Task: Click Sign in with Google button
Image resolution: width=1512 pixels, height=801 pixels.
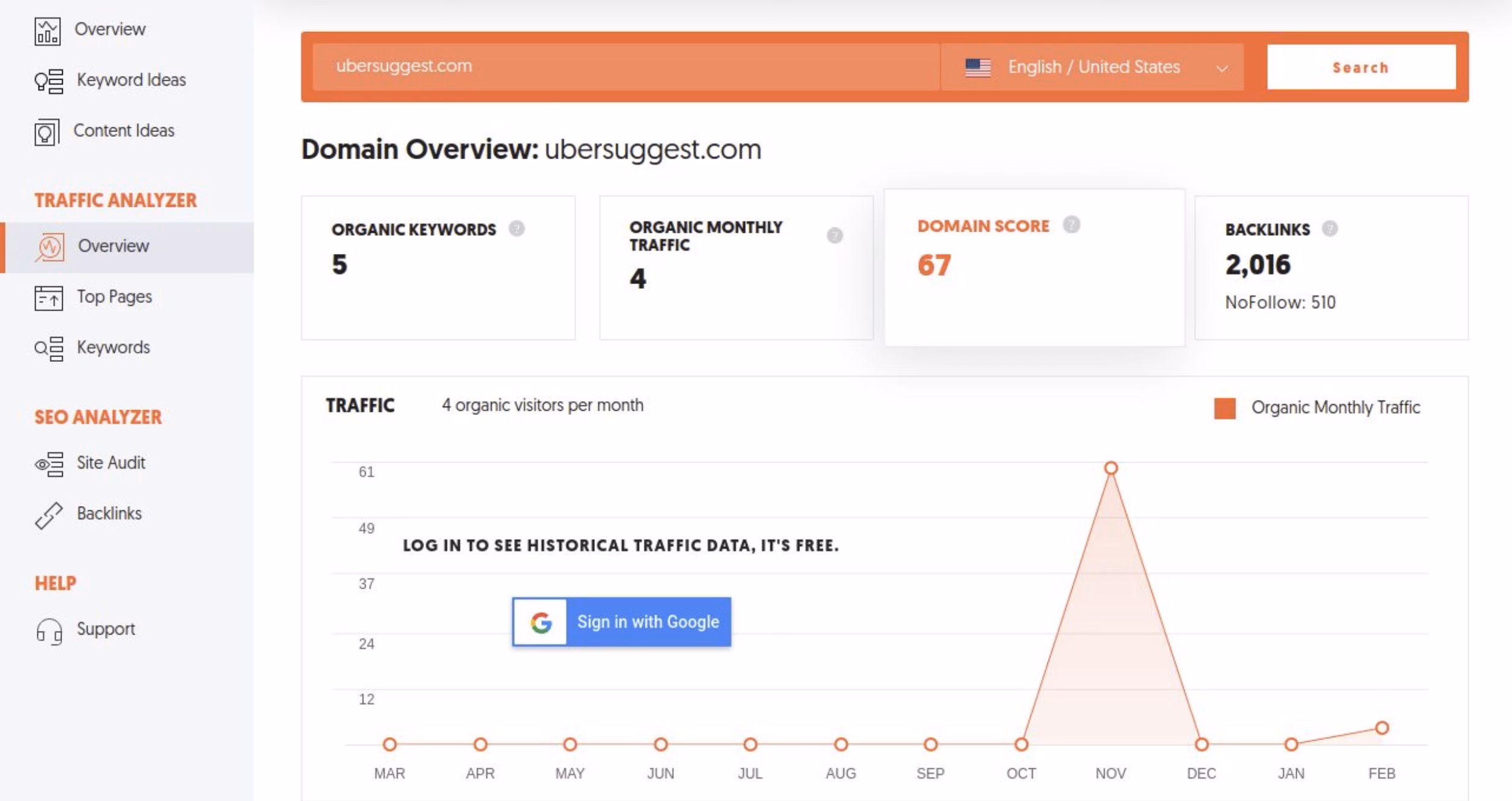Action: point(621,621)
